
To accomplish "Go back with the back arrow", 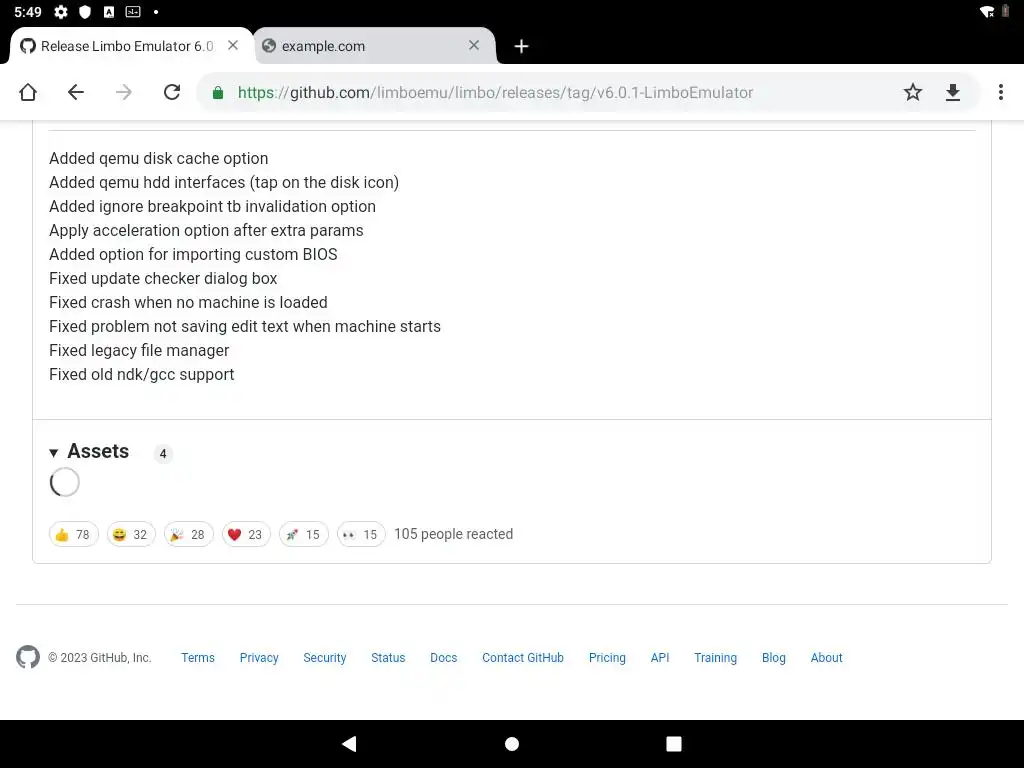I will [76, 92].
